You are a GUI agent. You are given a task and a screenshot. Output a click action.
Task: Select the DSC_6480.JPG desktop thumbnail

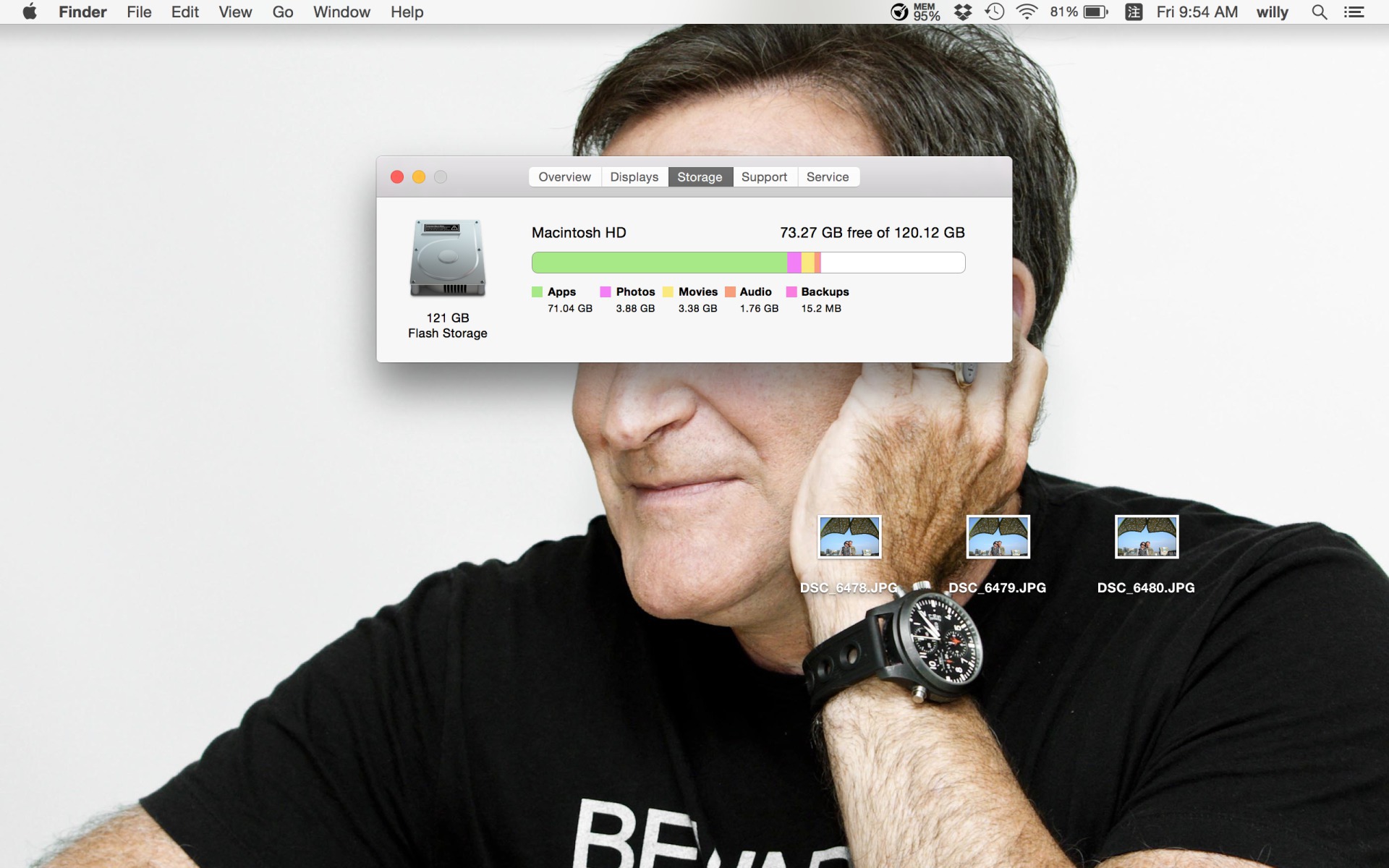pyautogui.click(x=1147, y=537)
